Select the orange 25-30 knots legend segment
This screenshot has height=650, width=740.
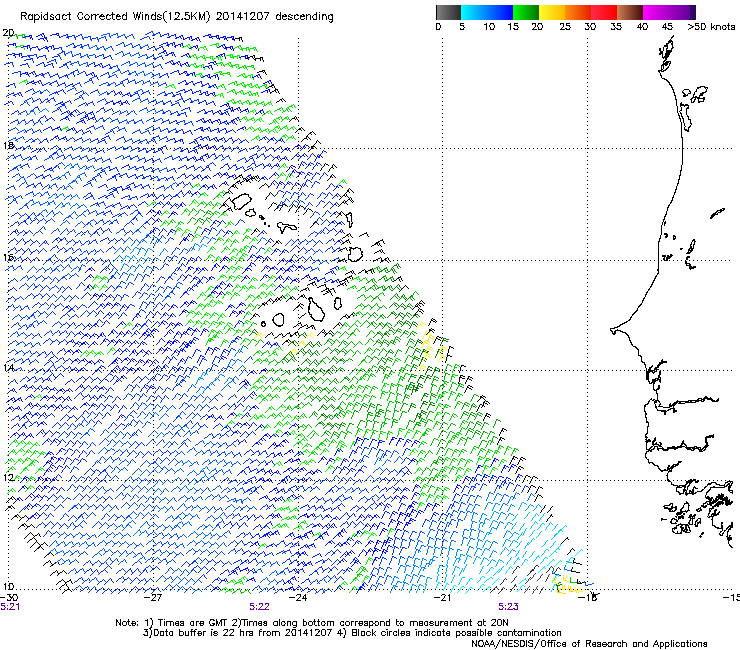click(578, 12)
